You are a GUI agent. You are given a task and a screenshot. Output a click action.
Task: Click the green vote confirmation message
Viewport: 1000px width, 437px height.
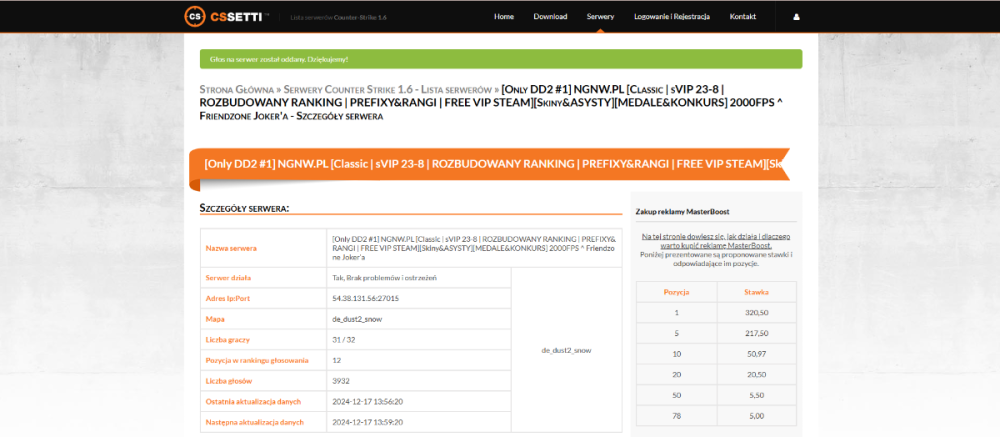(x=501, y=59)
